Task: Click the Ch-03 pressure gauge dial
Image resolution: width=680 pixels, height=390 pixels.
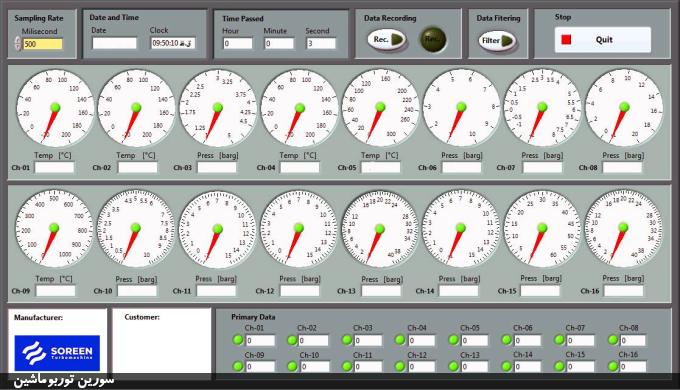Action: tap(218, 108)
